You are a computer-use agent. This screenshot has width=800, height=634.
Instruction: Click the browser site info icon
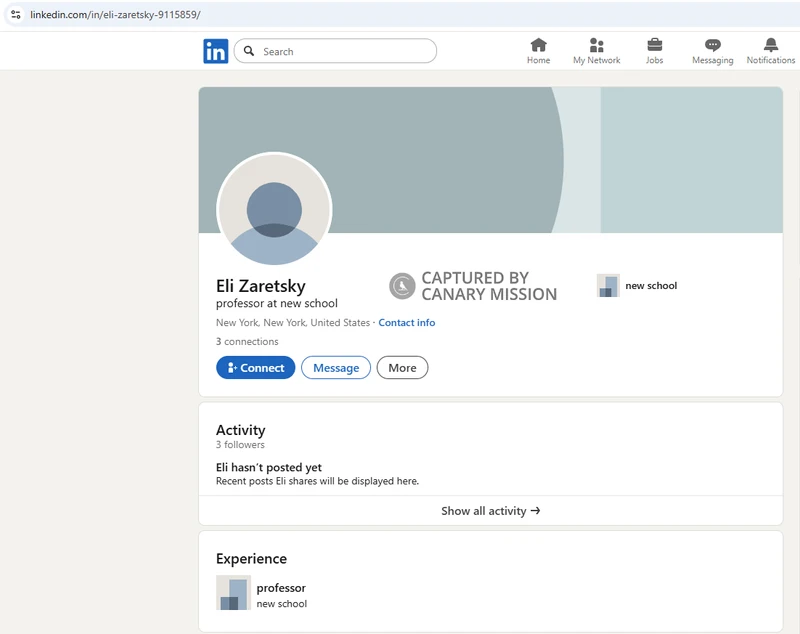coord(16,14)
